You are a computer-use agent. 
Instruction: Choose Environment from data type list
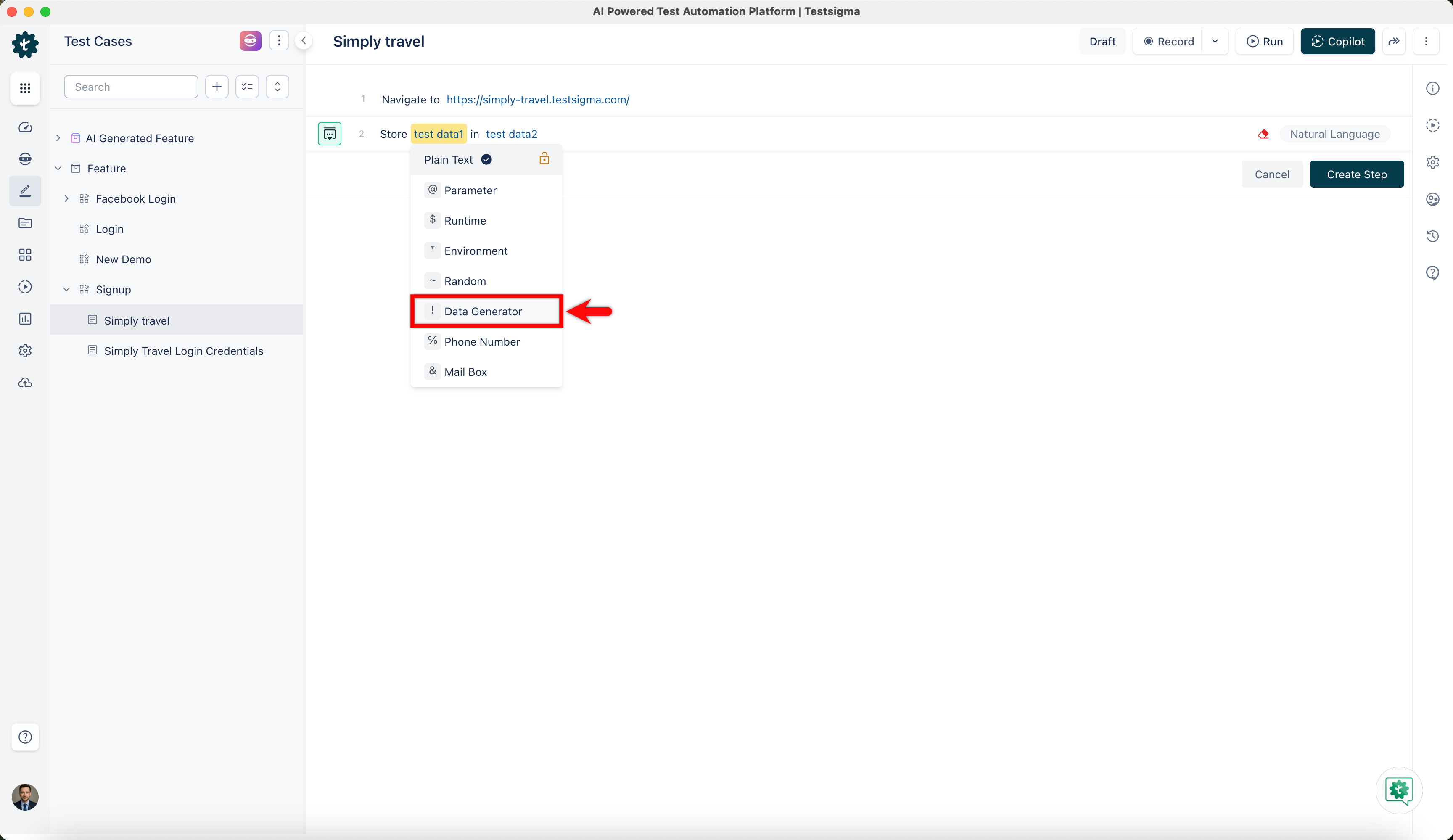point(486,251)
